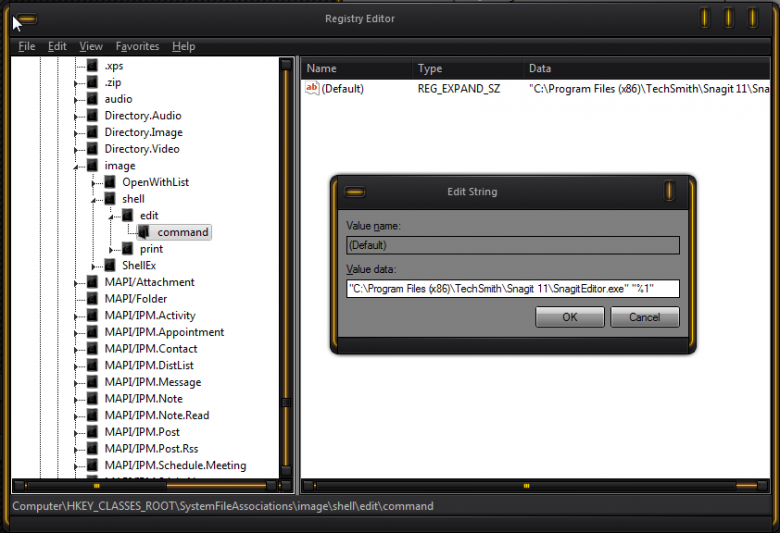This screenshot has height=533, width=780.
Task: Click the Type column header
Action: pos(468,69)
